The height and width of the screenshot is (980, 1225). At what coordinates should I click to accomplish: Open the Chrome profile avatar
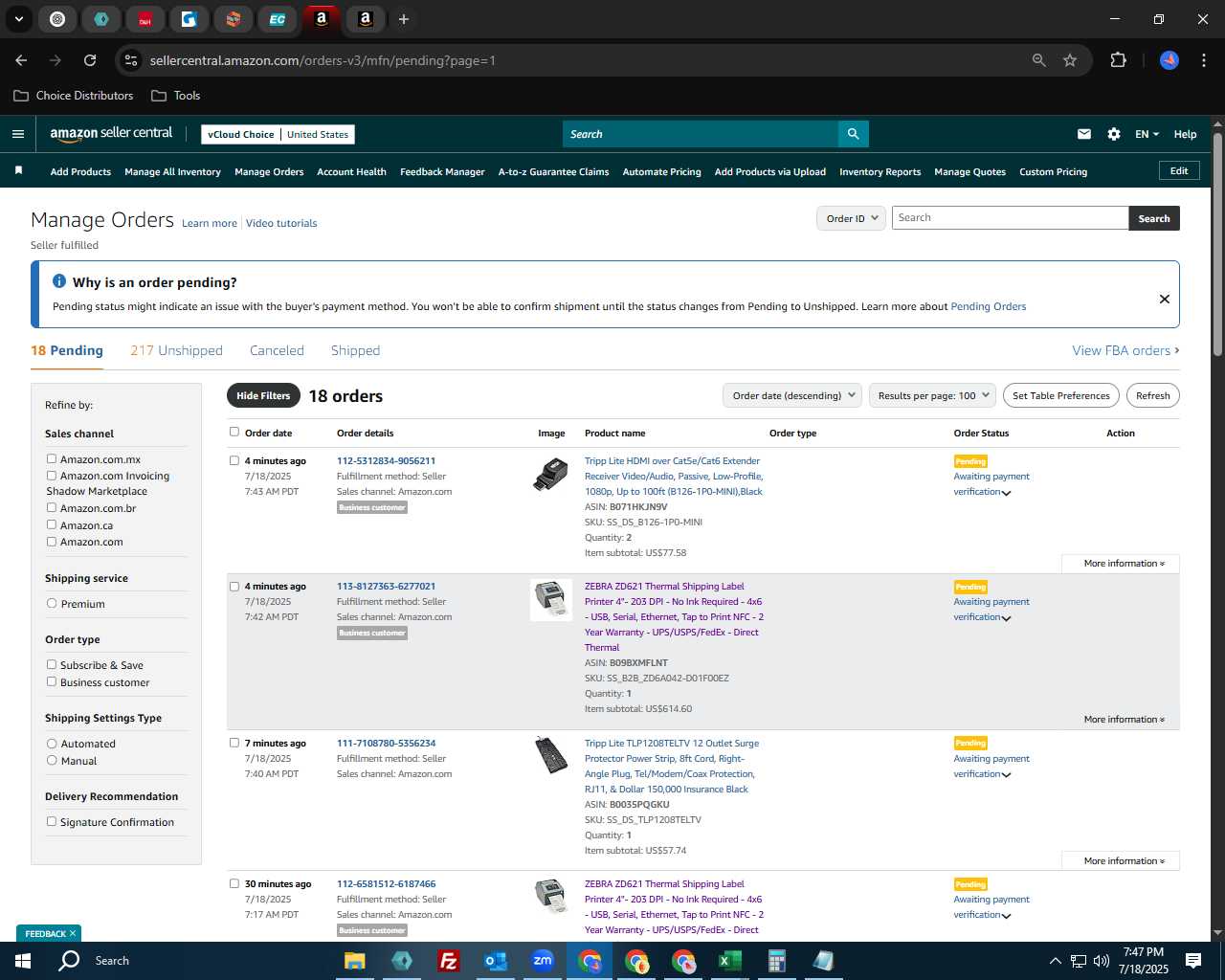tap(1169, 60)
